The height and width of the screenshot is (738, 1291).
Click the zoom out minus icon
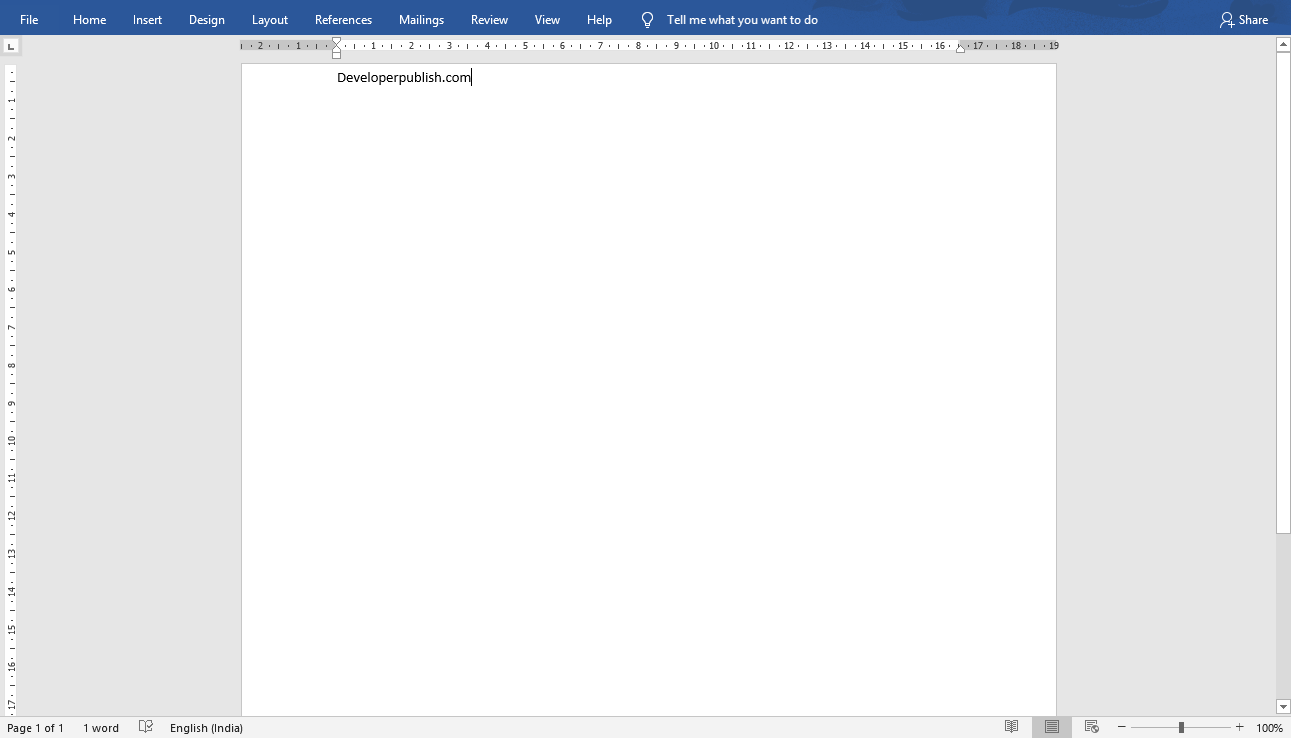pos(1120,727)
